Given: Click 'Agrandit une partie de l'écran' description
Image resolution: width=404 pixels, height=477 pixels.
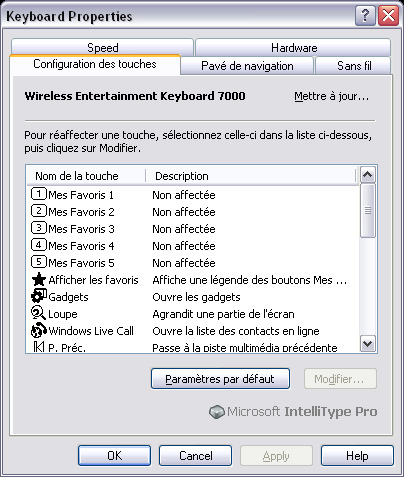Looking at the screenshot, I should pyautogui.click(x=223, y=314).
